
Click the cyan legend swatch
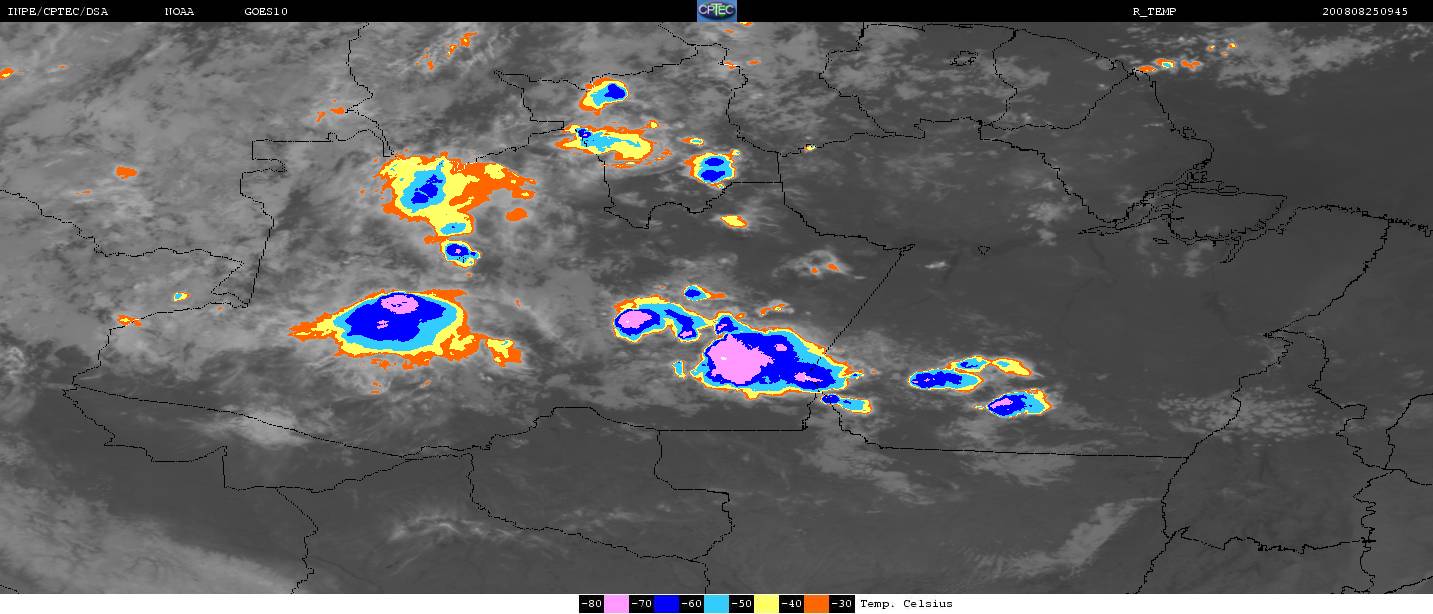(717, 604)
